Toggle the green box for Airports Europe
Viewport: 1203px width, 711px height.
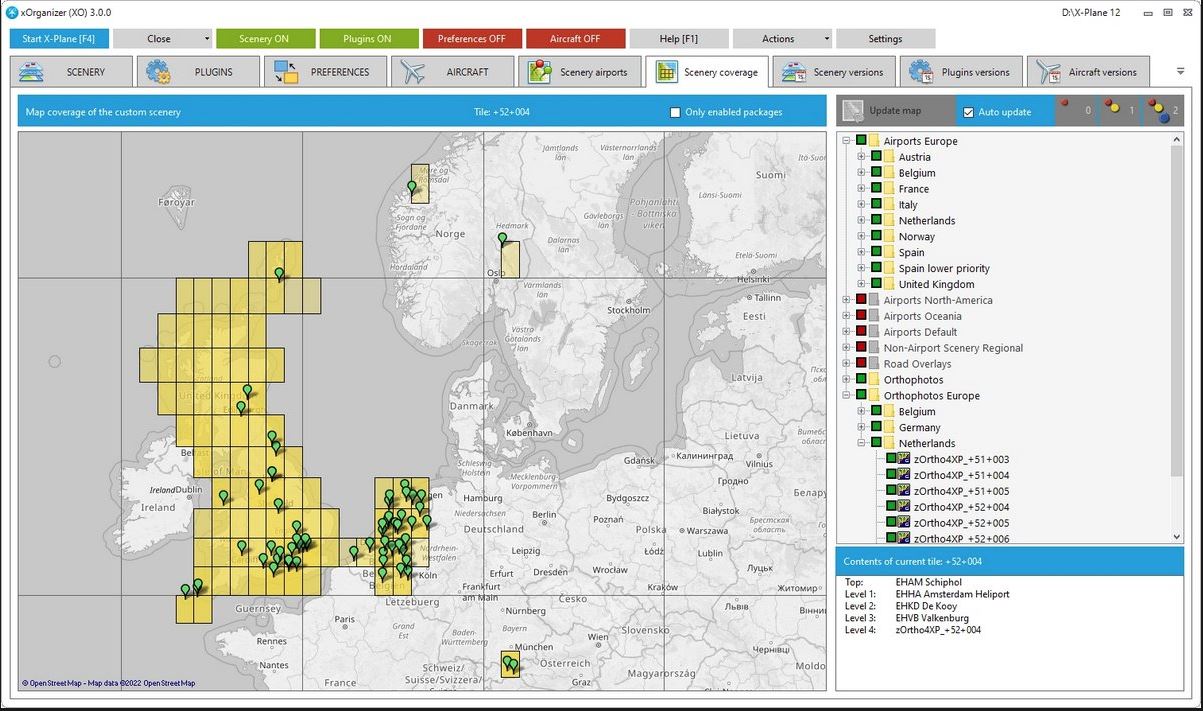860,141
